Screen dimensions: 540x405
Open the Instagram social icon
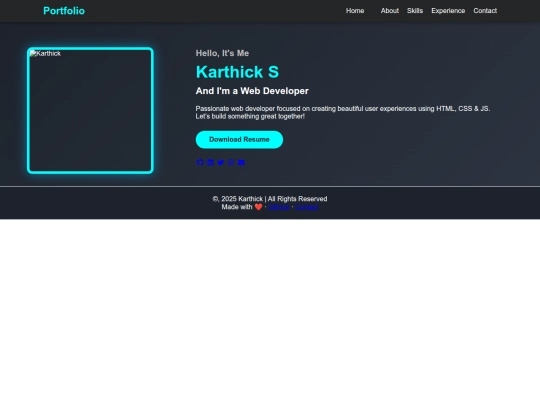pyautogui.click(x=231, y=162)
